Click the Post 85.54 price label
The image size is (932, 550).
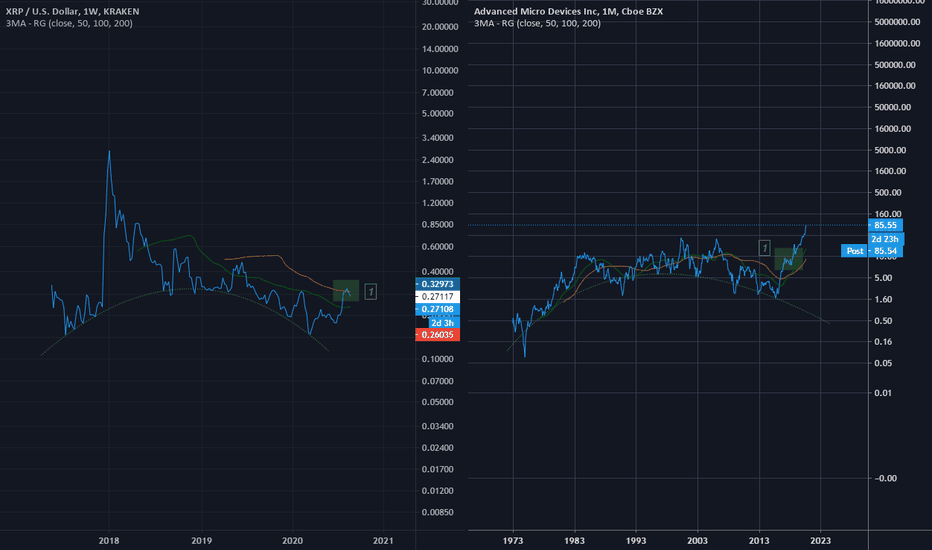click(871, 251)
